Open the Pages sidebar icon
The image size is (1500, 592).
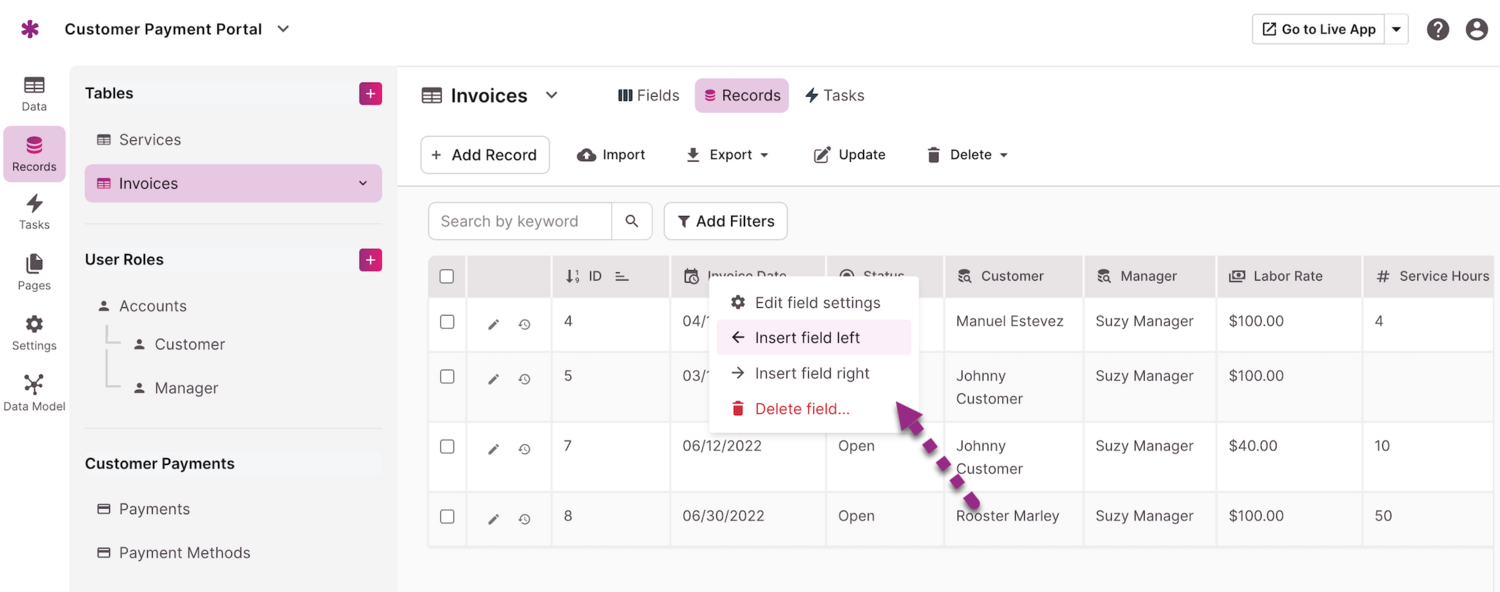coord(34,271)
